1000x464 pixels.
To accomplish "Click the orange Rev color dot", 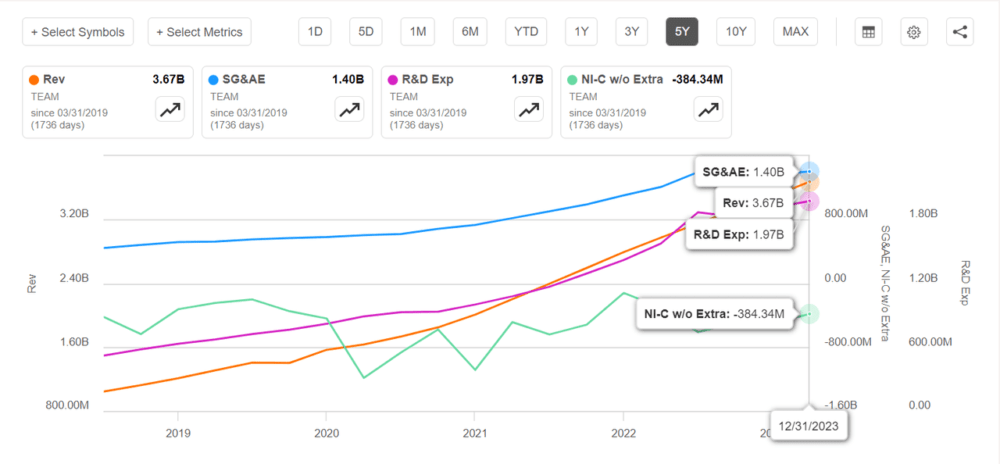I will (x=34, y=80).
